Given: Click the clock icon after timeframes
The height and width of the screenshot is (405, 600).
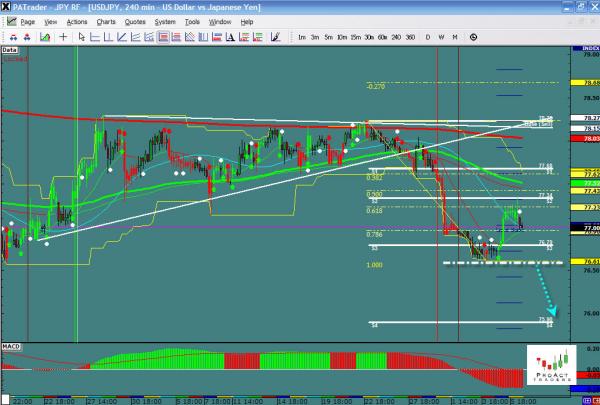Looking at the screenshot, I should click(x=472, y=37).
